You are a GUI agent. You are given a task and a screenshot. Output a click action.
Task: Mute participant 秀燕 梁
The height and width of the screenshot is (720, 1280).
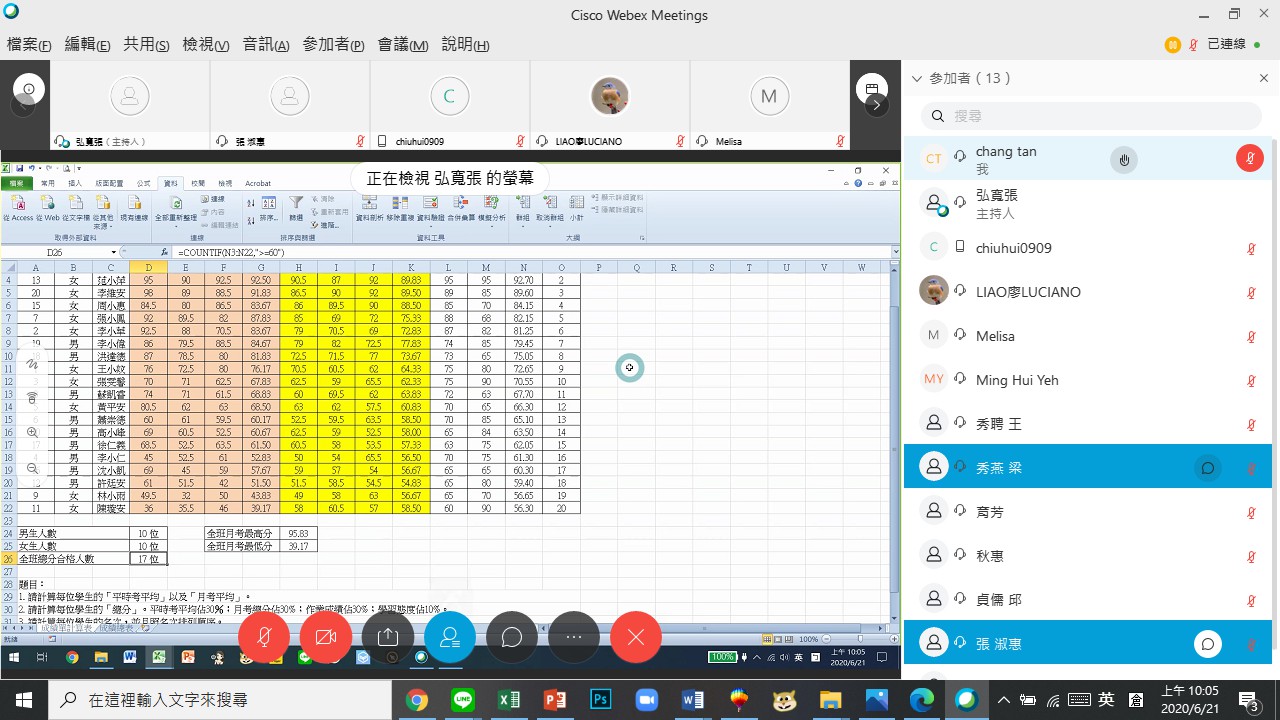point(1251,466)
